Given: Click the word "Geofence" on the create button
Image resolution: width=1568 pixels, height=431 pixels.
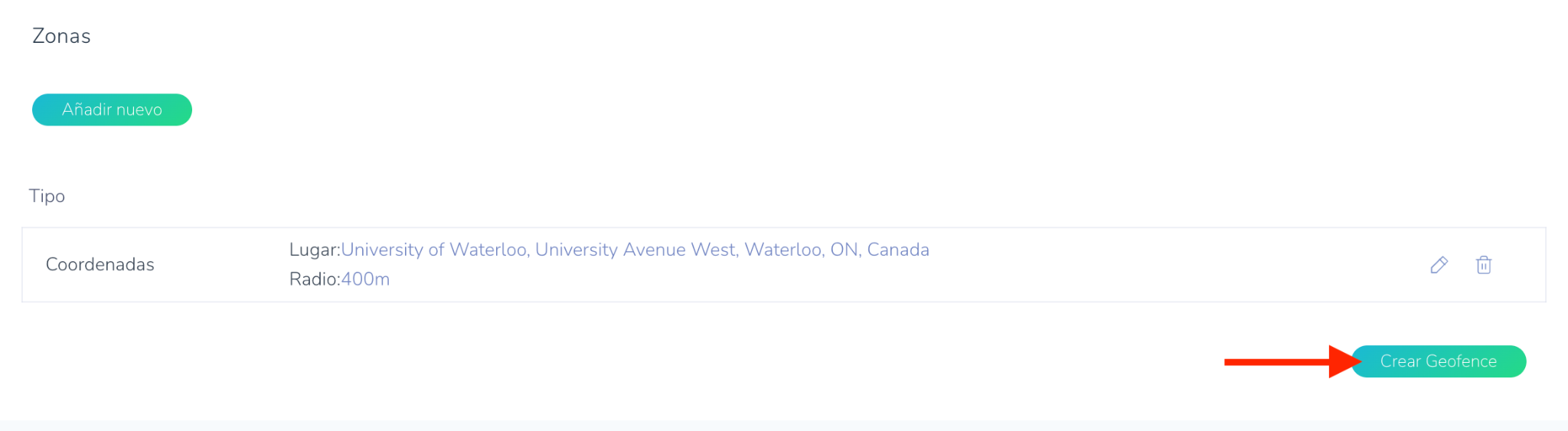Looking at the screenshot, I should [1461, 361].
